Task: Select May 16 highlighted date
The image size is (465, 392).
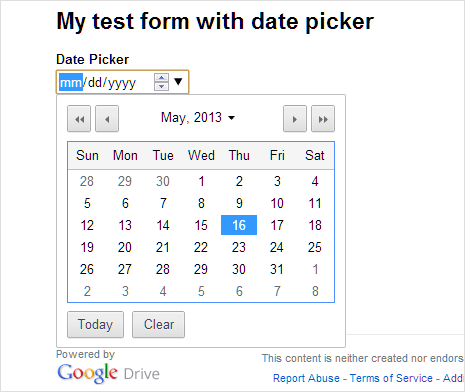Action: point(239,225)
